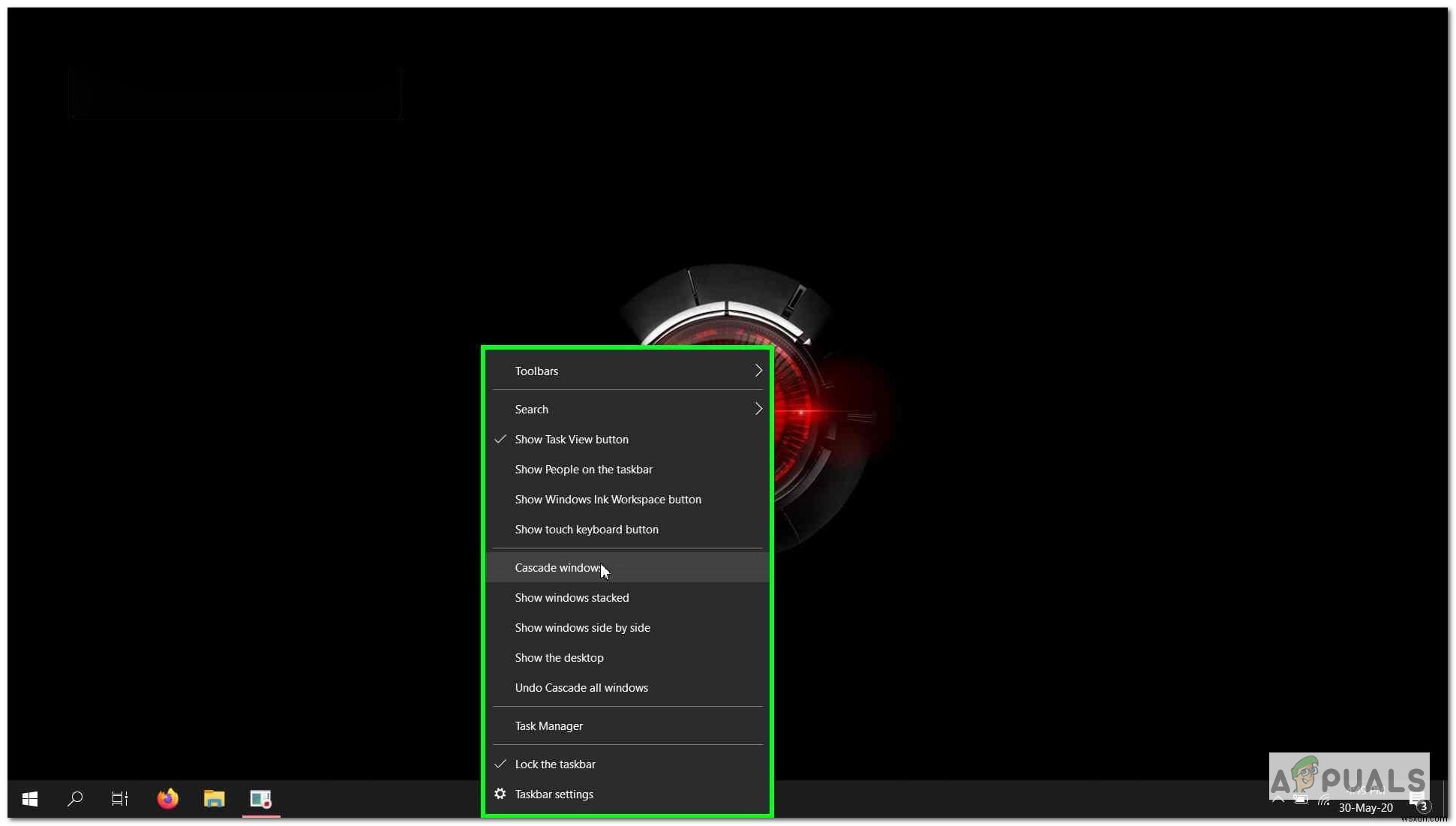Toggle Show Task View button
Screen dimensions: 1456x826
click(571, 439)
